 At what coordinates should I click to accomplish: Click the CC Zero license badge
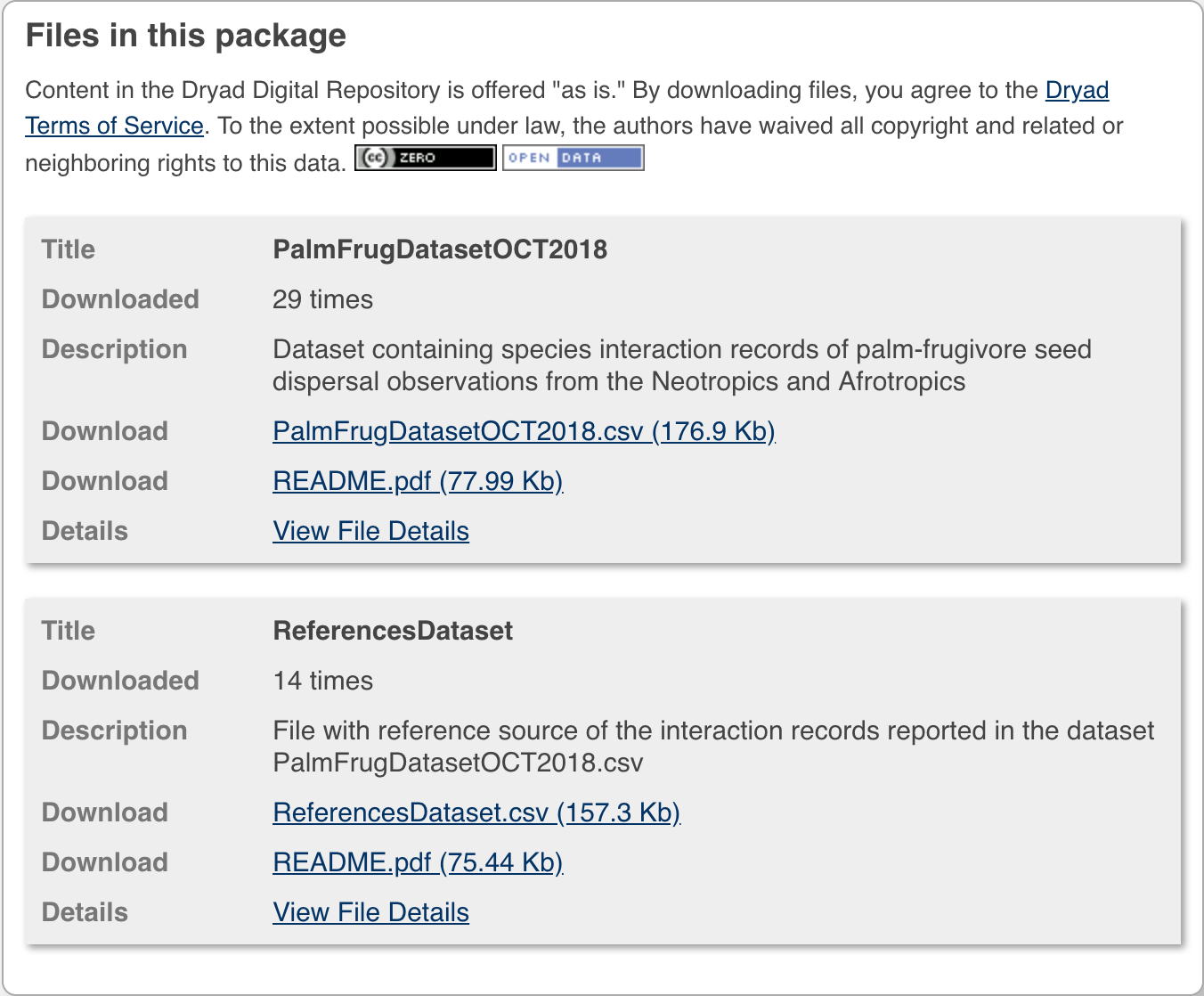click(425, 158)
